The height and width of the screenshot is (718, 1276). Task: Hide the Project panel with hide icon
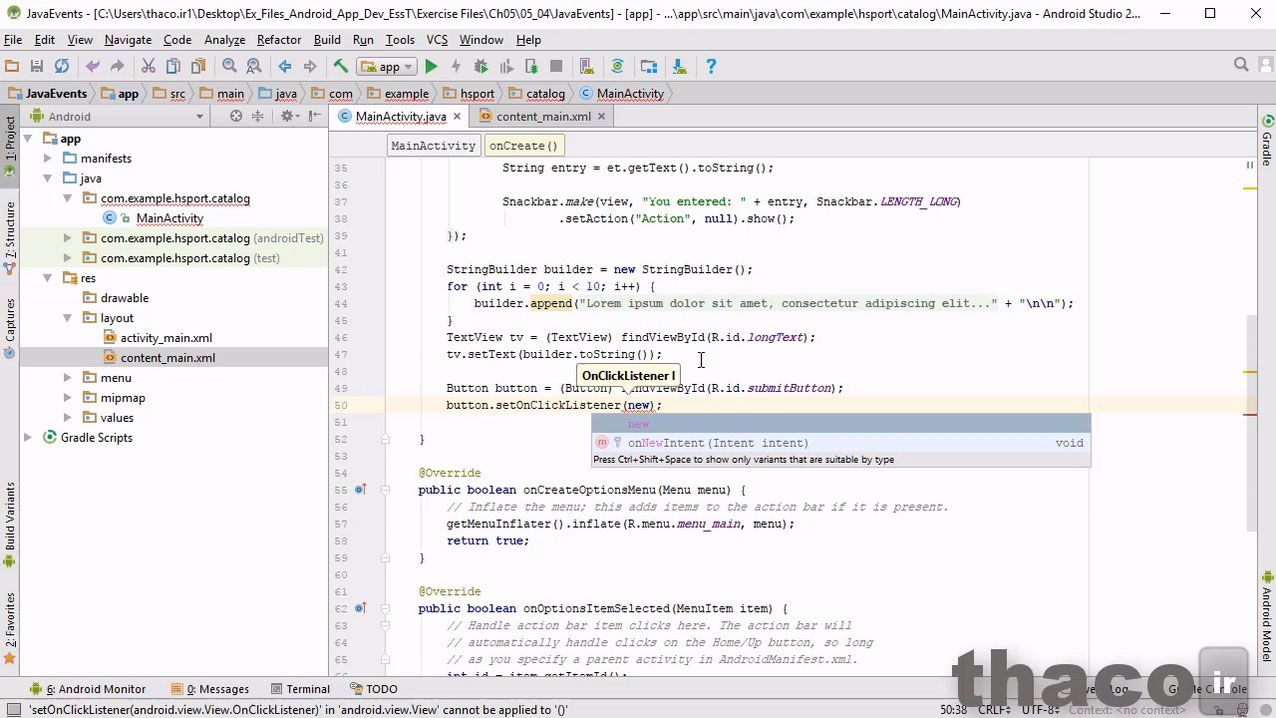315,116
